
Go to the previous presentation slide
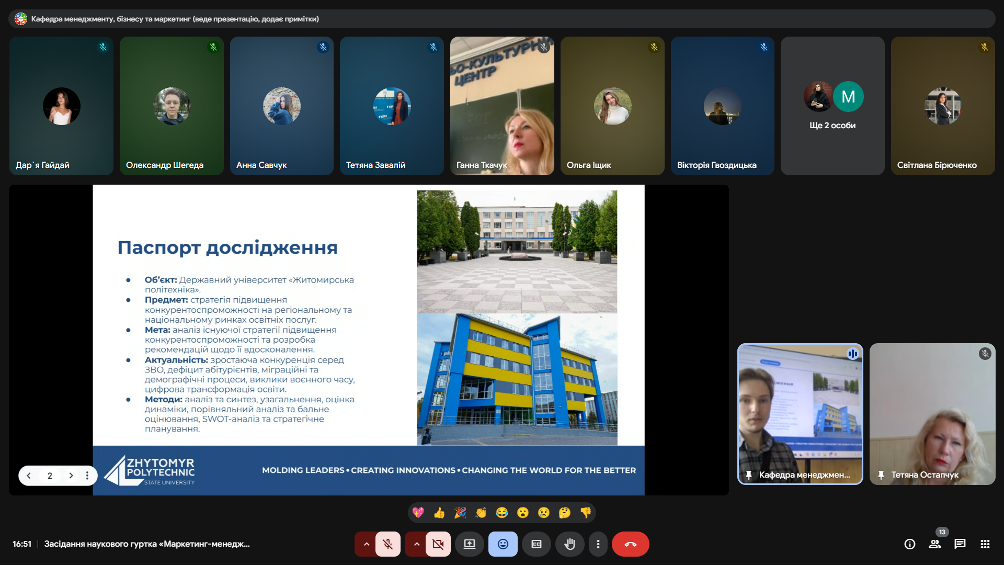(29, 476)
